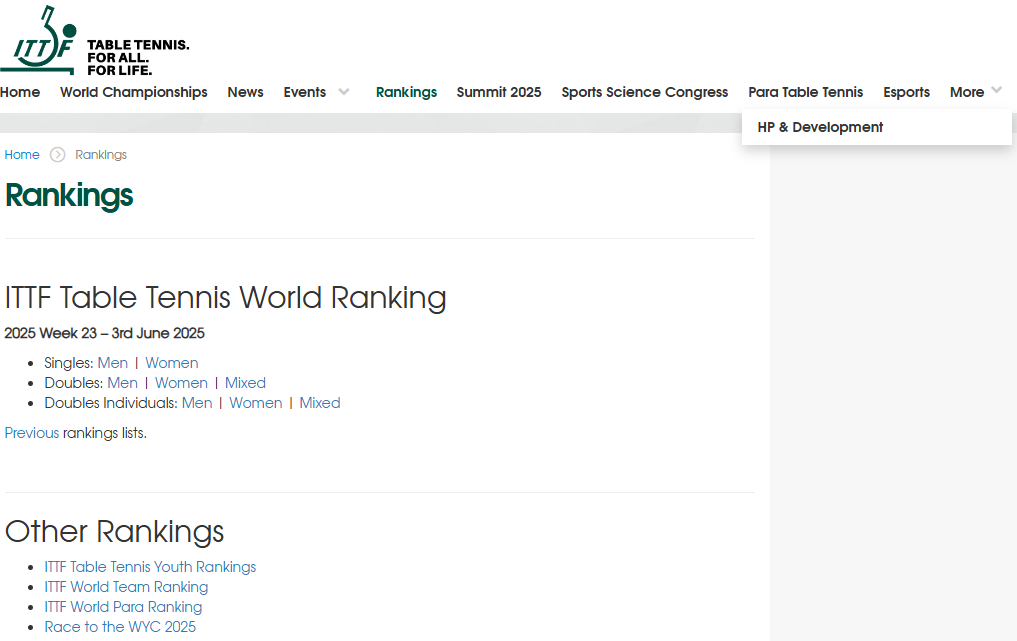Click '2025 Week 23 – 3rd June 2025' text
The image size is (1017, 641).
click(104, 333)
